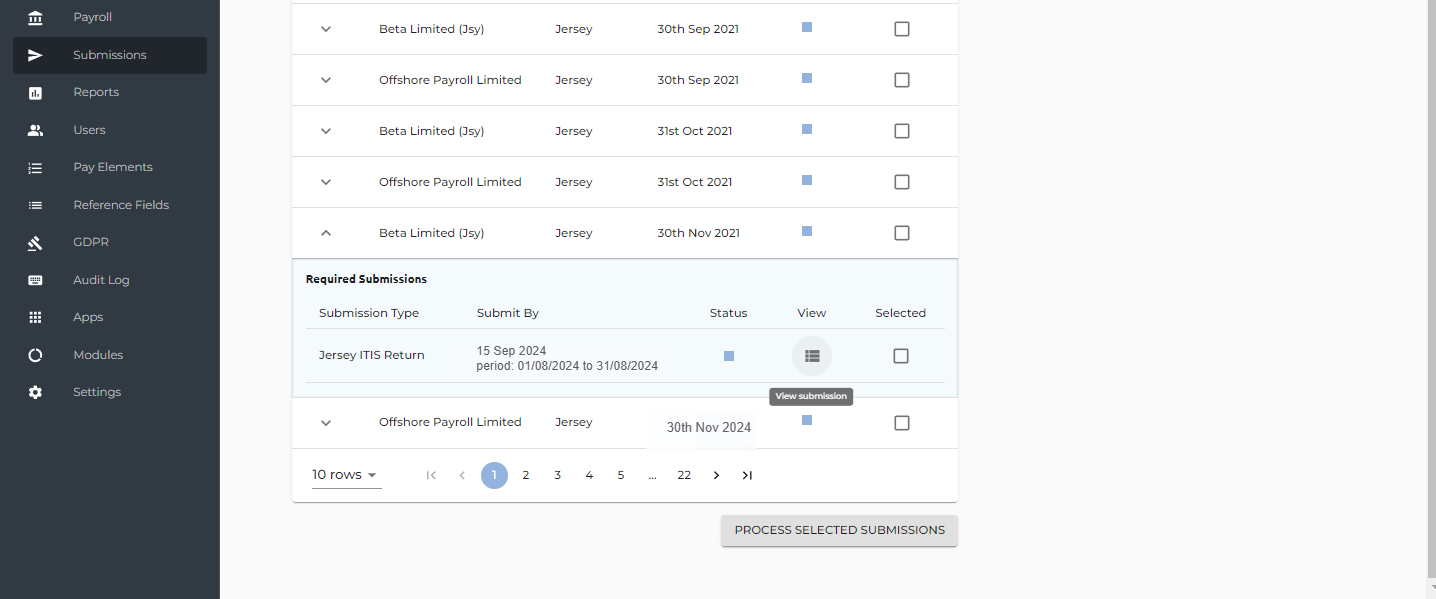This screenshot has height=599, width=1436.
Task: Select checkbox for Offshore Payroll 31st Oct 2021
Action: 902,182
